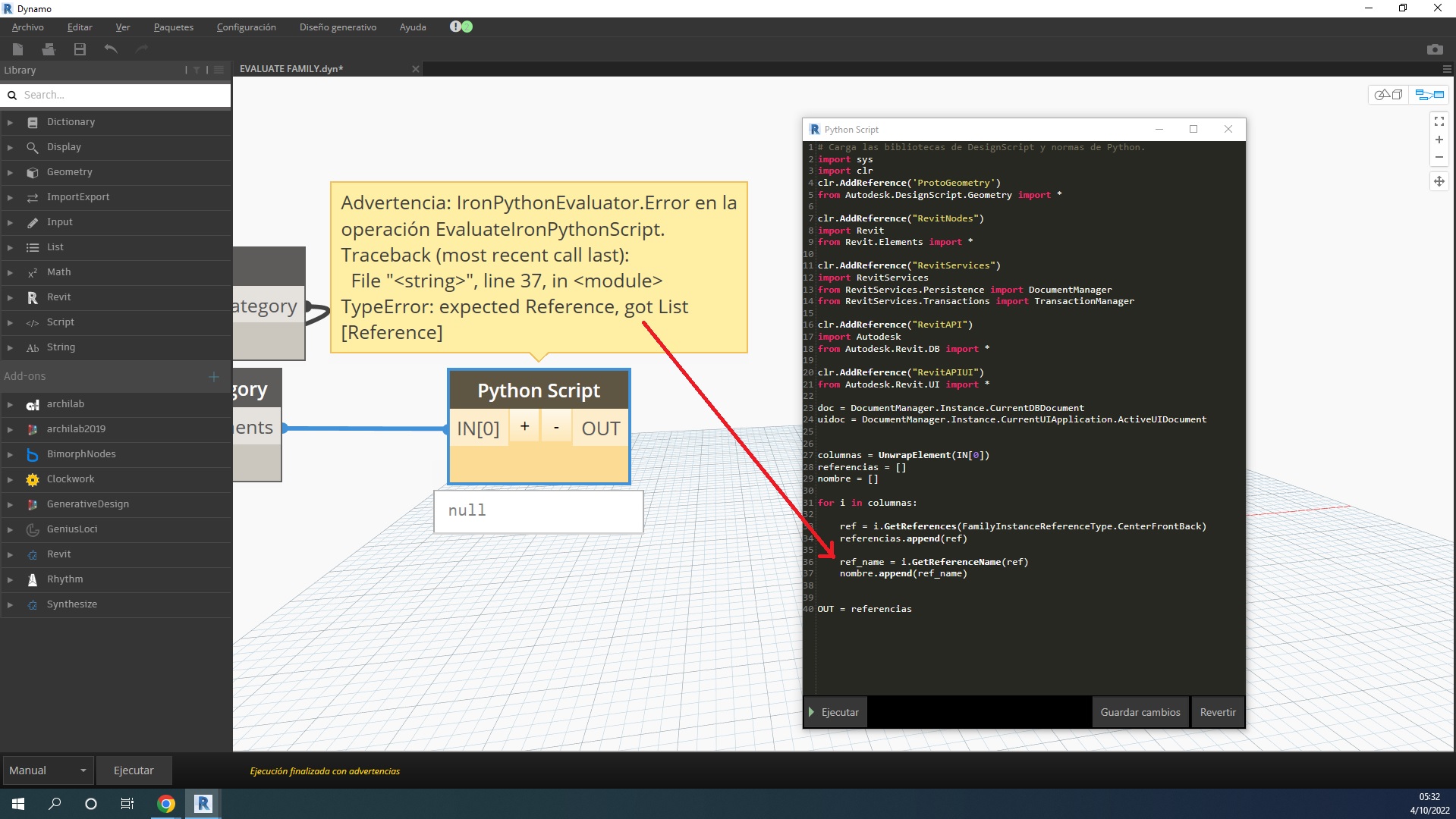Click Guardar cambios button
Viewport: 1456px width, 819px height.
(x=1140, y=712)
